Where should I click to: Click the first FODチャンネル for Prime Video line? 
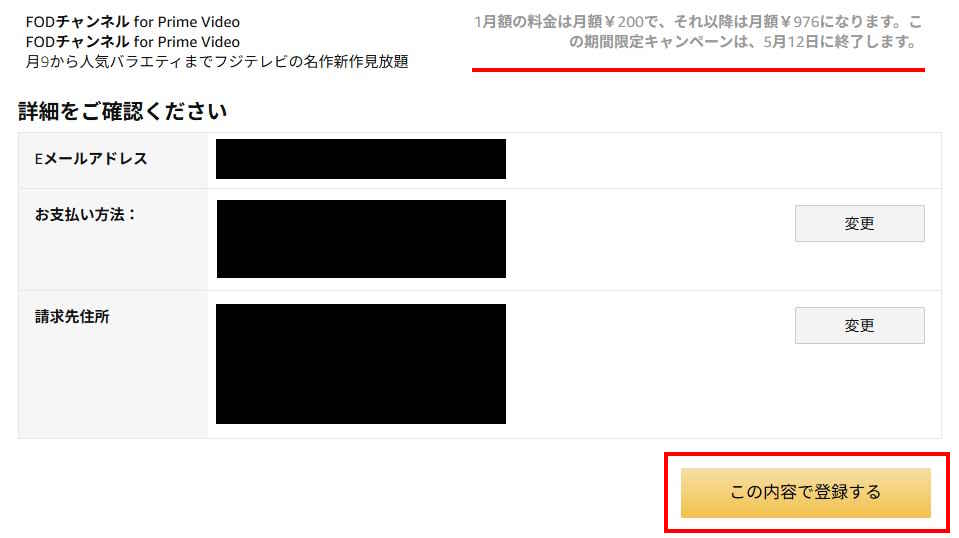click(133, 22)
